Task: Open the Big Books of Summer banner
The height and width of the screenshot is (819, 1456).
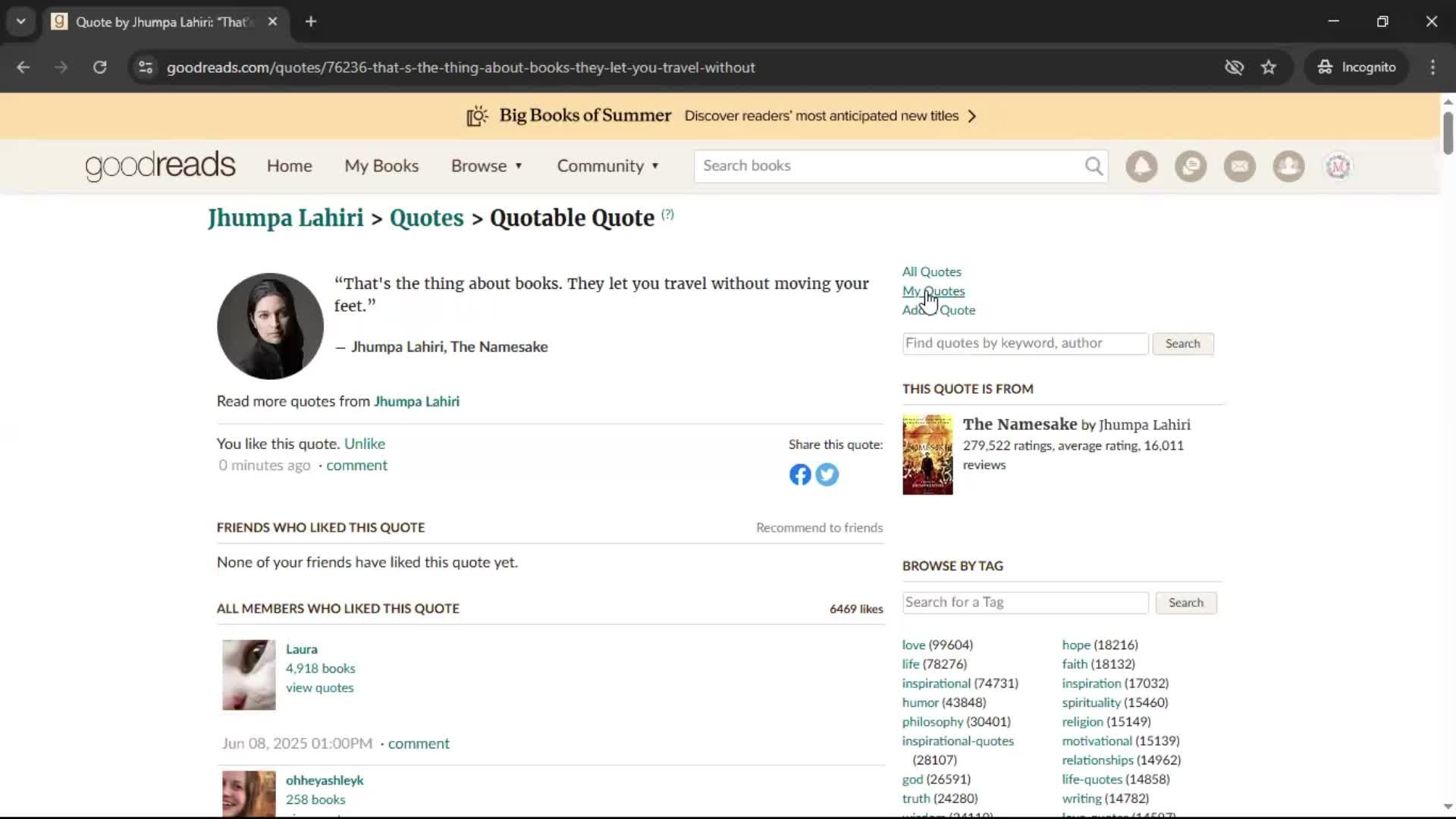Action: click(720, 116)
